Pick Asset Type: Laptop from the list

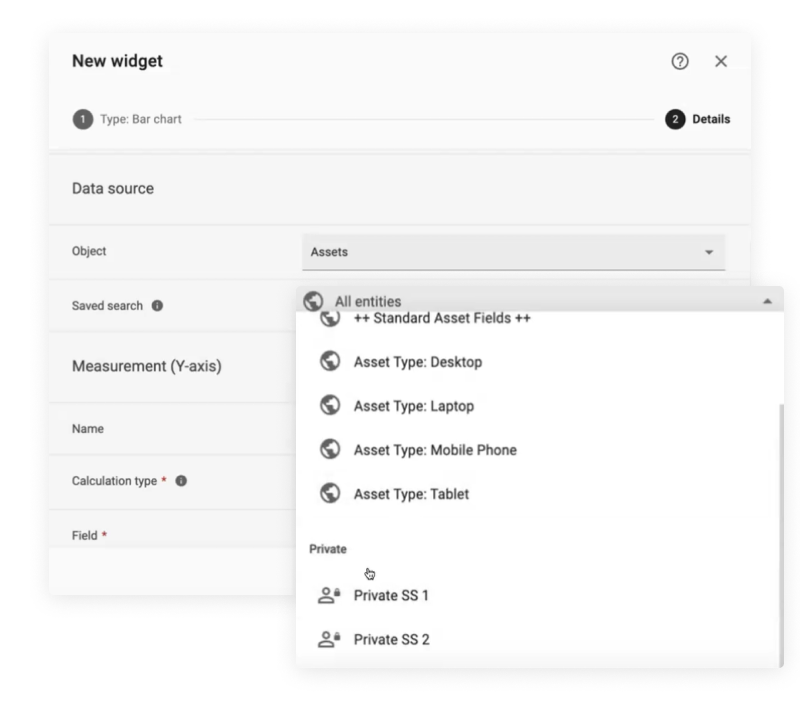click(413, 406)
